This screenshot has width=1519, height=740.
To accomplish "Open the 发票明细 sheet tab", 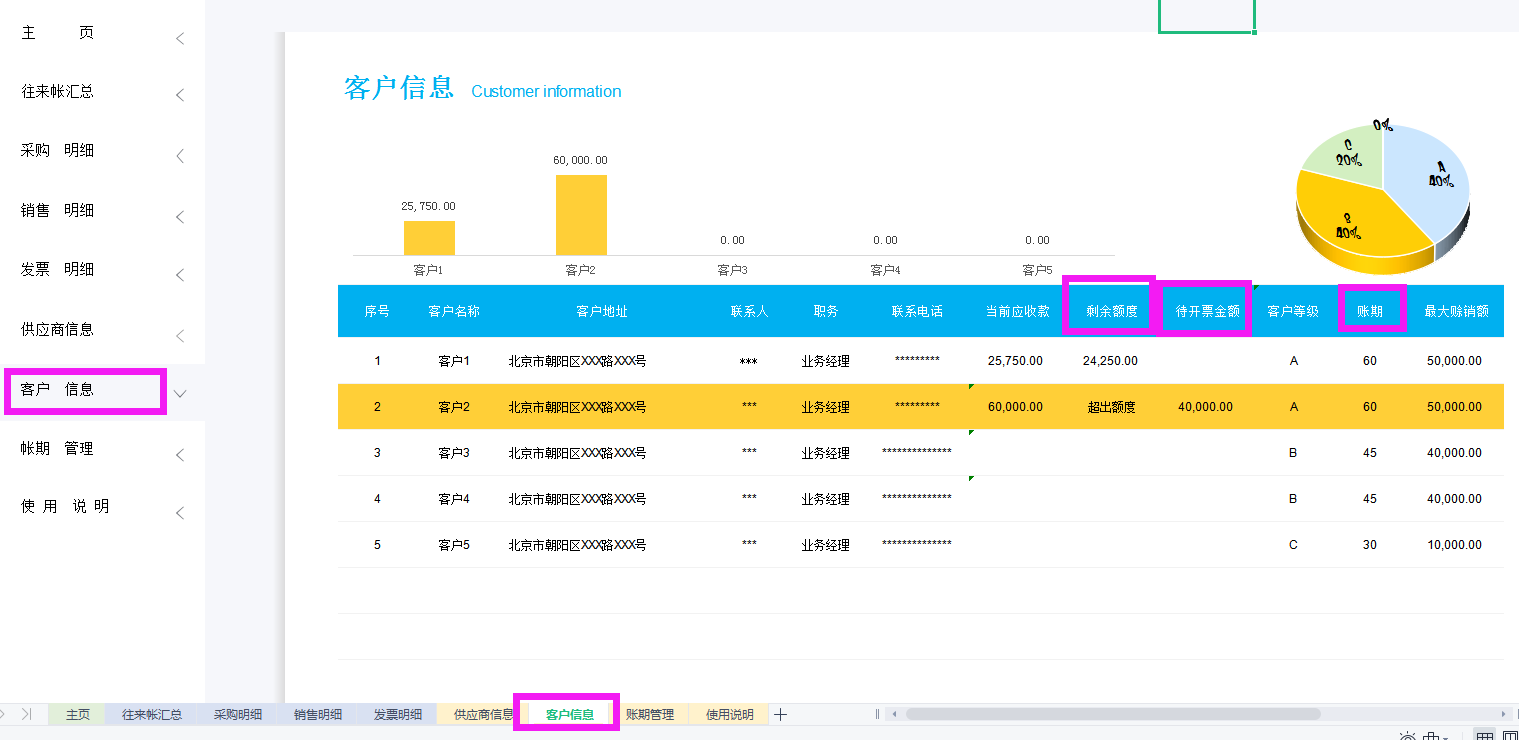I will pyautogui.click(x=397, y=713).
